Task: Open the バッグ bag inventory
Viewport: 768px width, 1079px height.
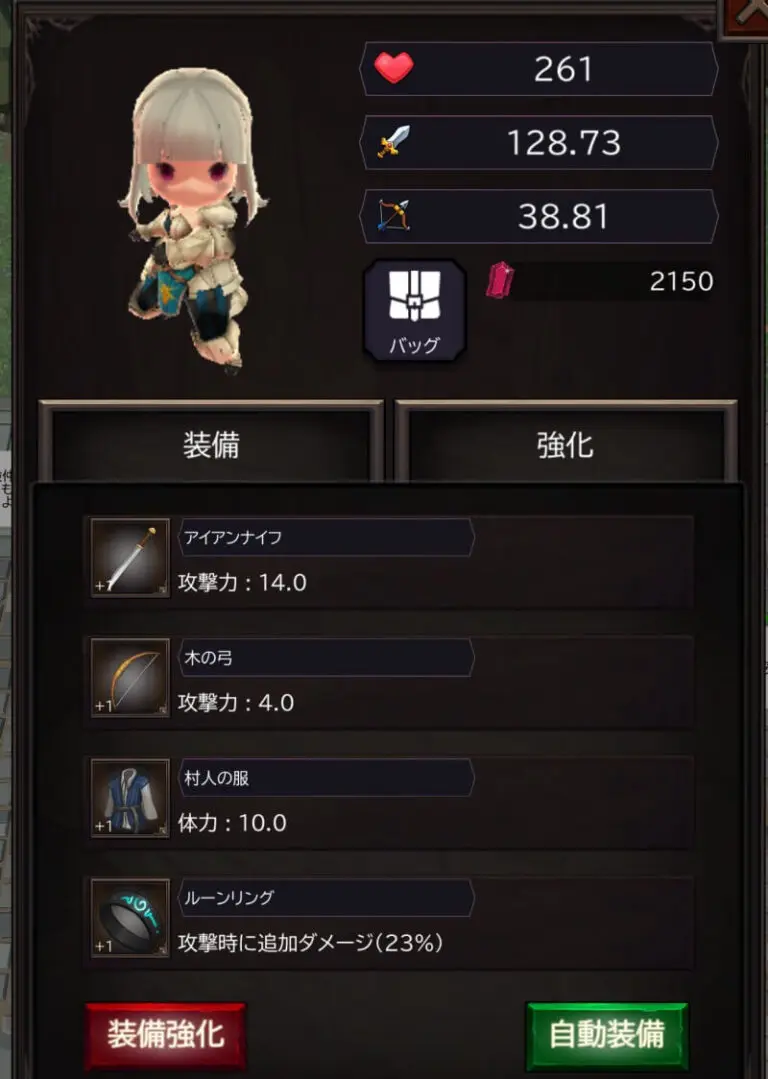Action: [414, 310]
